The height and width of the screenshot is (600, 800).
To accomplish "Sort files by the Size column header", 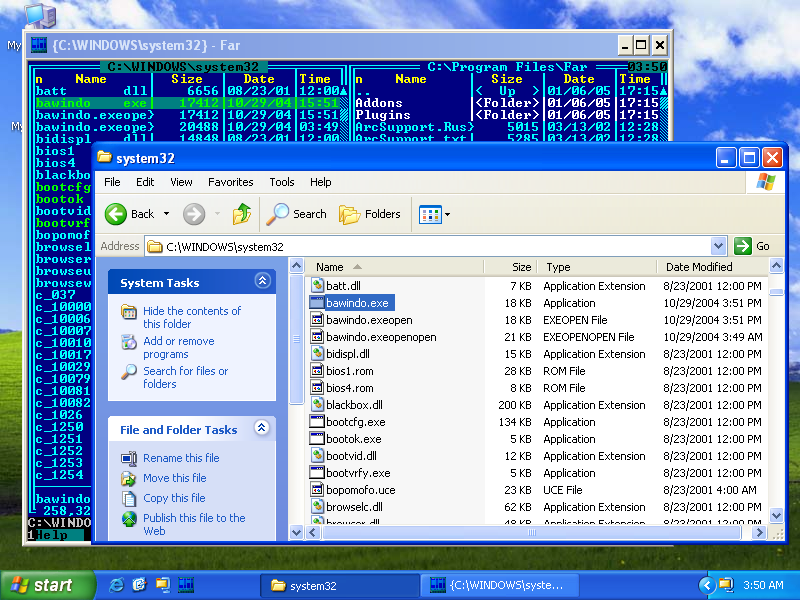I will coord(510,267).
